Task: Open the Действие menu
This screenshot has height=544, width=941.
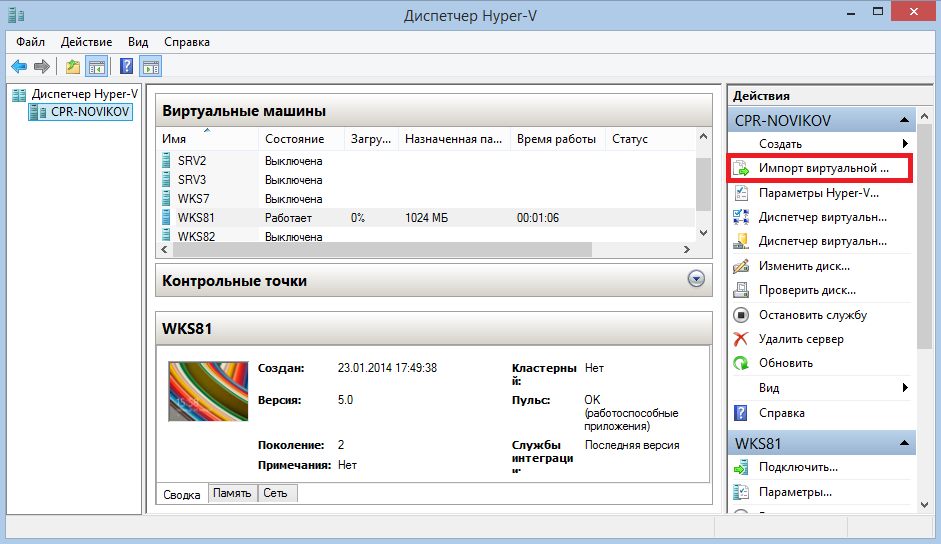Action: click(86, 42)
